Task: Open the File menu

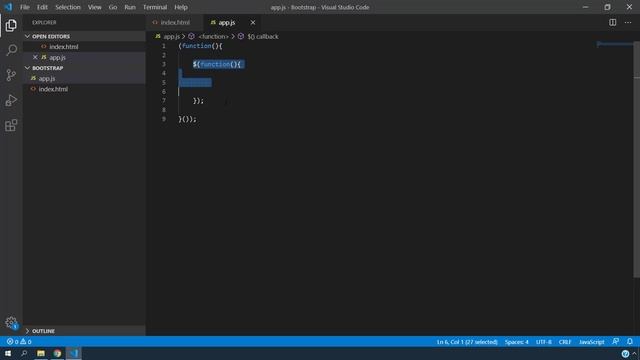Action: [x=24, y=7]
